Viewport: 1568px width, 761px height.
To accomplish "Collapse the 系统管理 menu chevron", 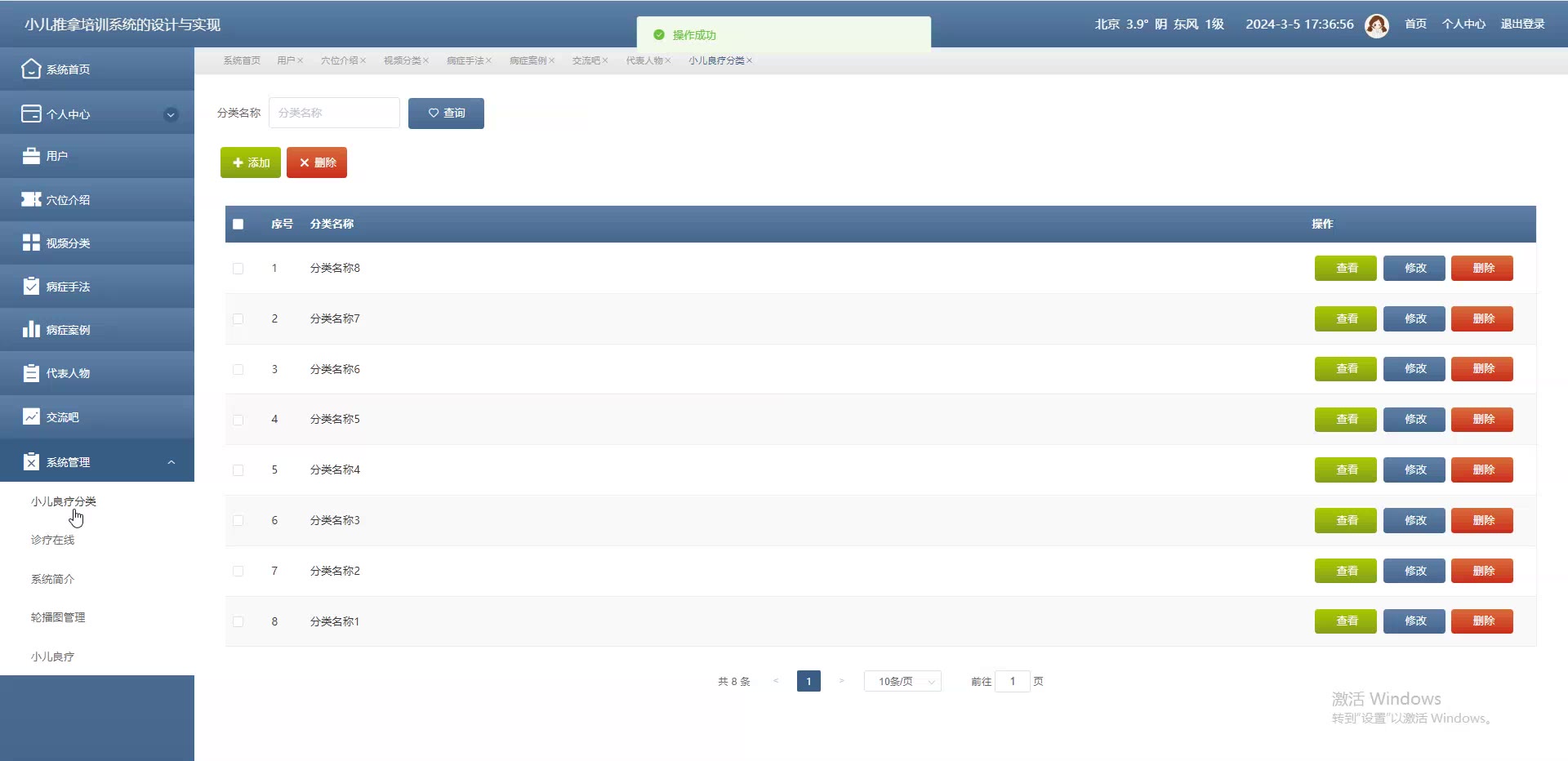I will (x=171, y=462).
